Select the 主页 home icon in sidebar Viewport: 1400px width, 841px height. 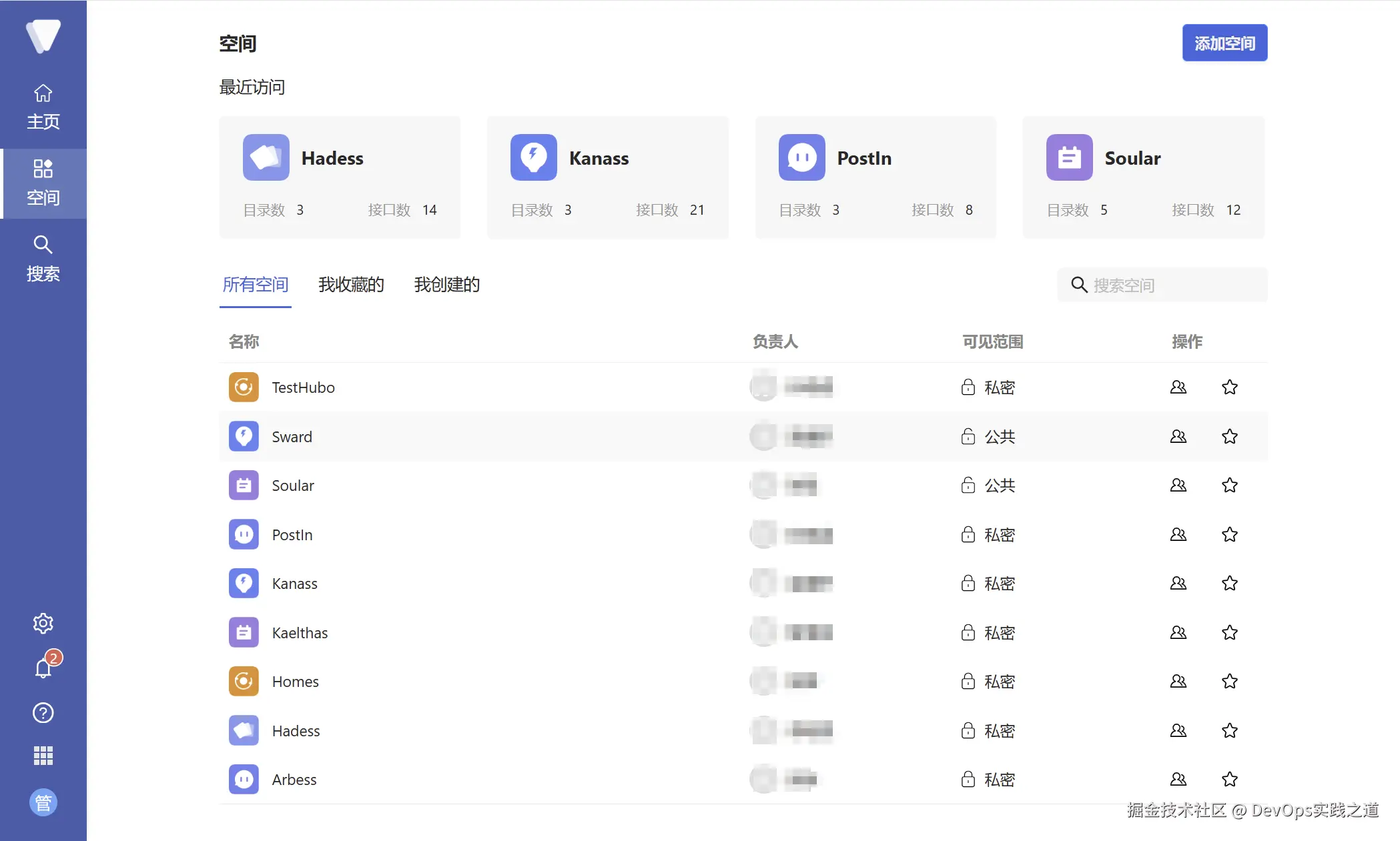(43, 107)
